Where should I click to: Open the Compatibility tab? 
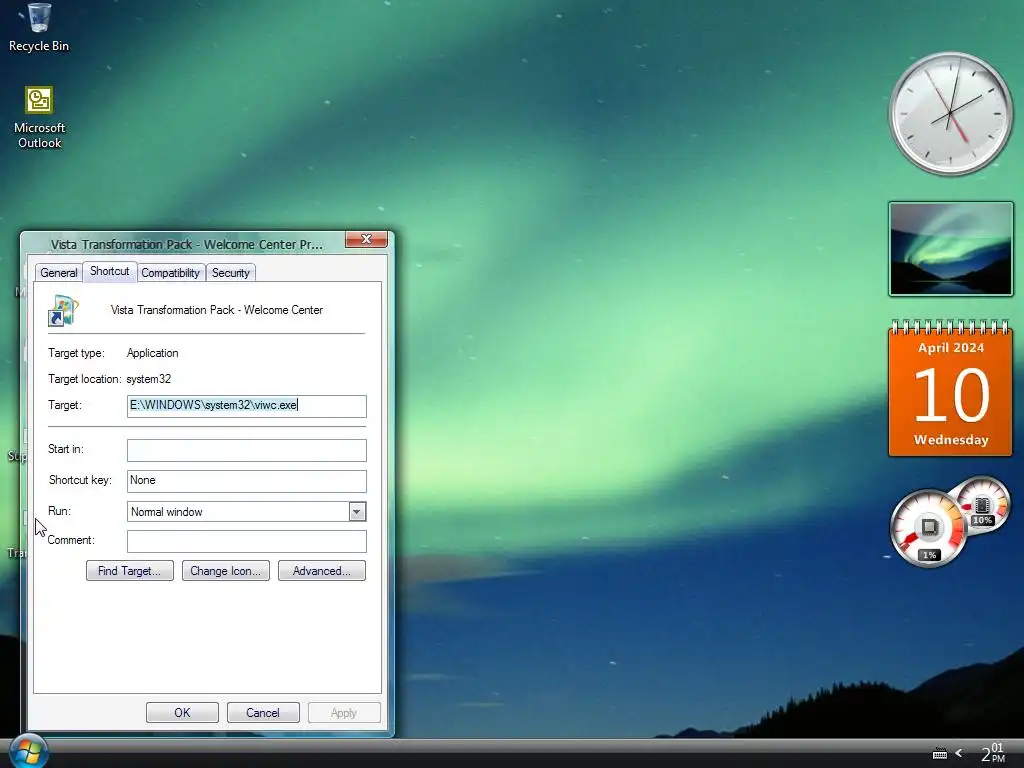(x=170, y=273)
